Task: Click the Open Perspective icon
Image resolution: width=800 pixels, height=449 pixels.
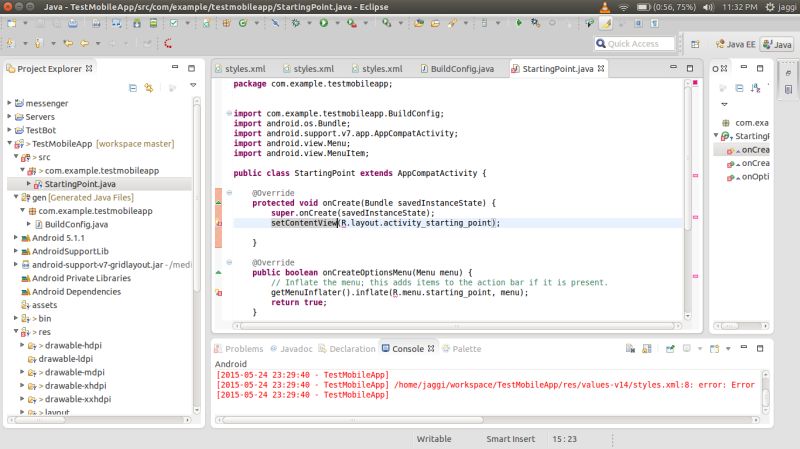Action: pos(695,44)
